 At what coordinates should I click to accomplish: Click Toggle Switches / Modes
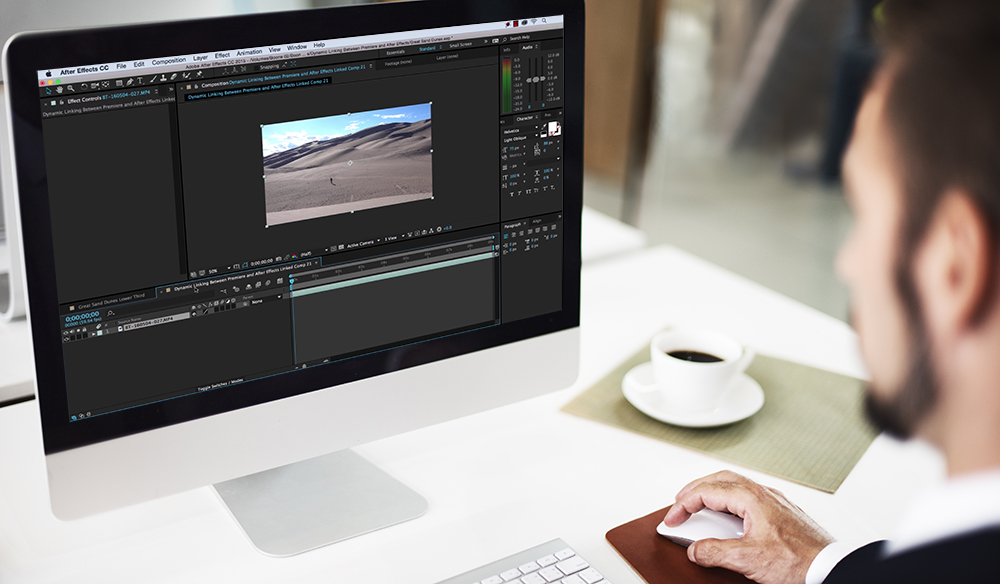coord(220,384)
